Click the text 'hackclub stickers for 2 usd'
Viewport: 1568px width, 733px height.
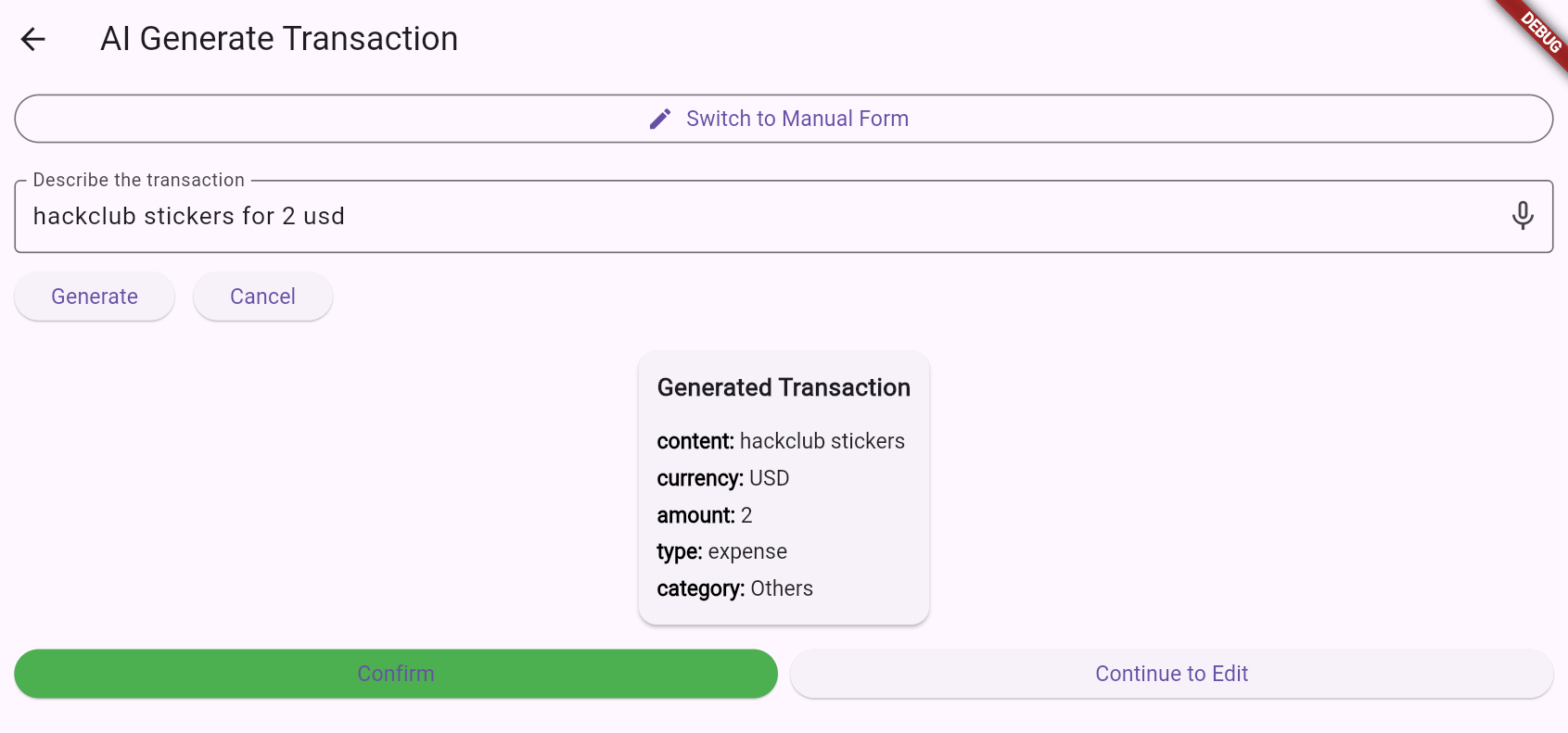pyautogui.click(x=189, y=216)
